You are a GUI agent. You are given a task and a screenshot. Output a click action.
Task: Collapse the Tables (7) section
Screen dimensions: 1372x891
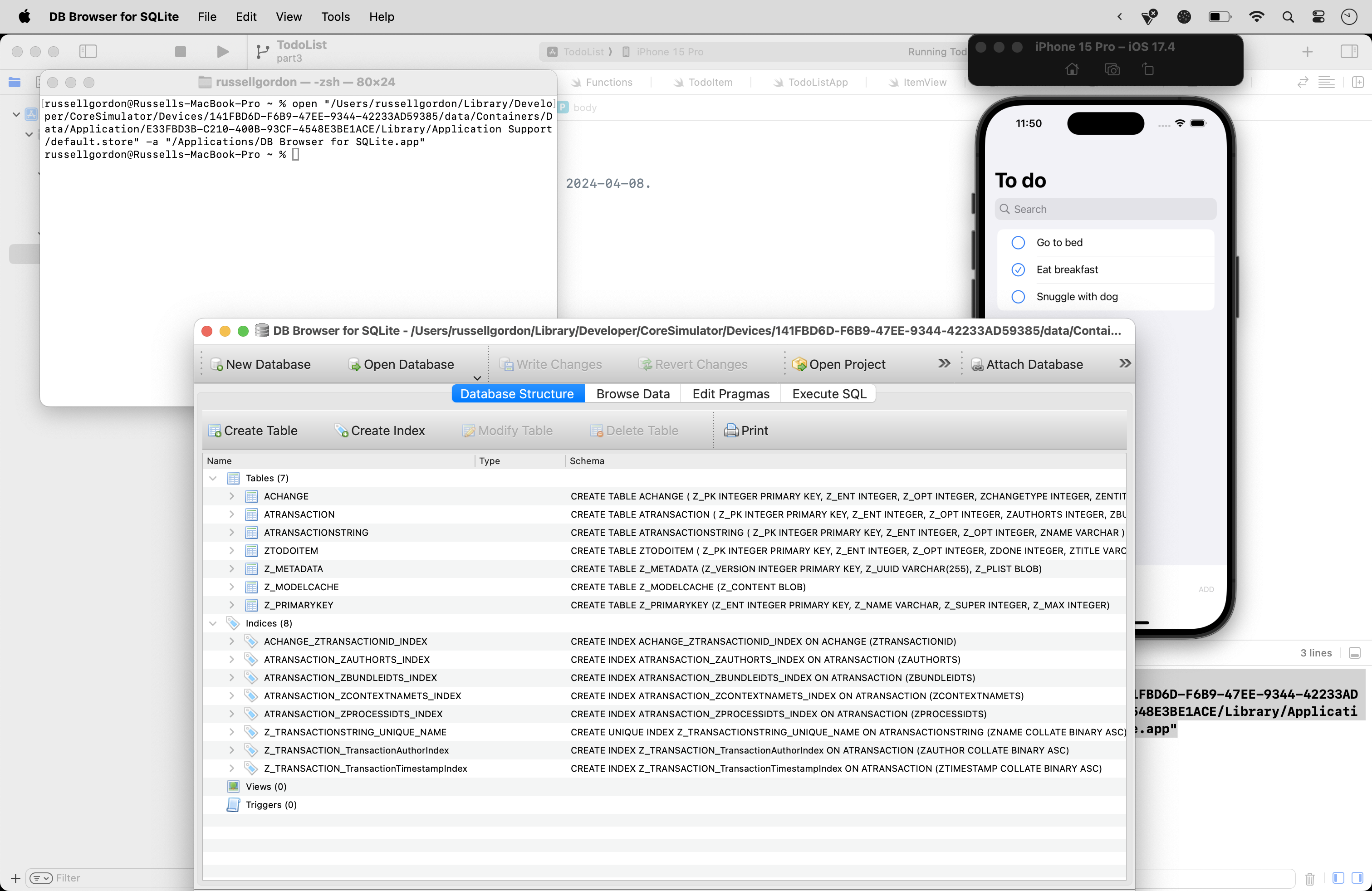click(213, 478)
